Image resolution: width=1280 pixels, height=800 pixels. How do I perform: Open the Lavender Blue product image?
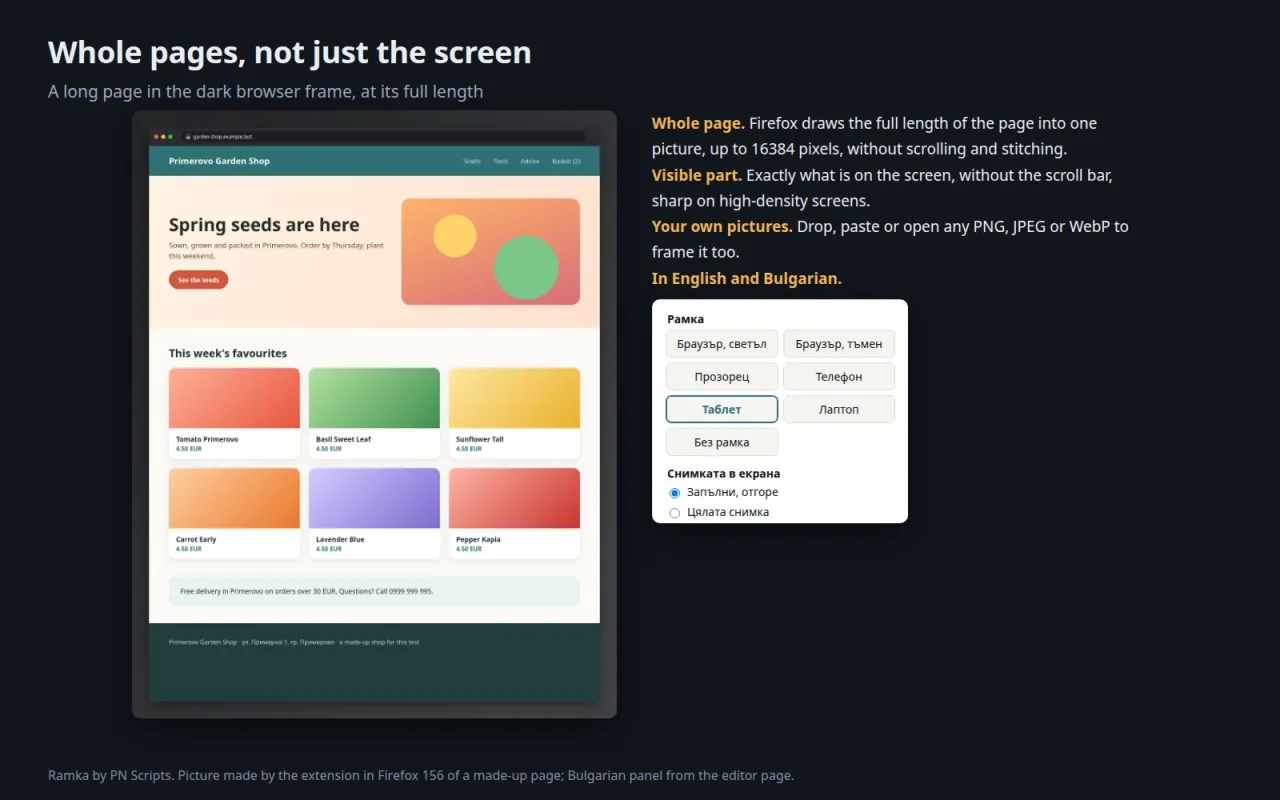click(x=374, y=498)
